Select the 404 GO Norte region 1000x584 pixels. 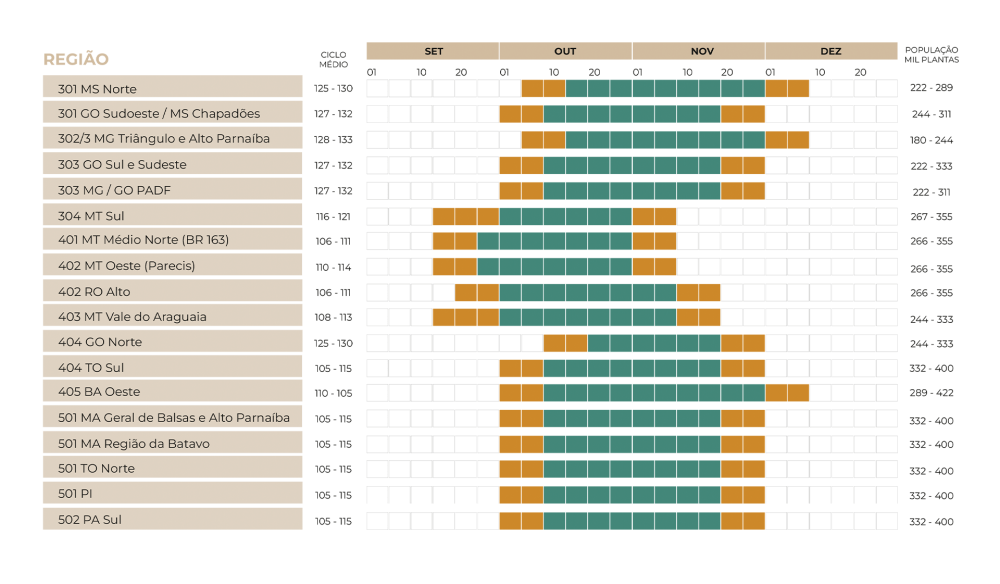pyautogui.click(x=173, y=342)
